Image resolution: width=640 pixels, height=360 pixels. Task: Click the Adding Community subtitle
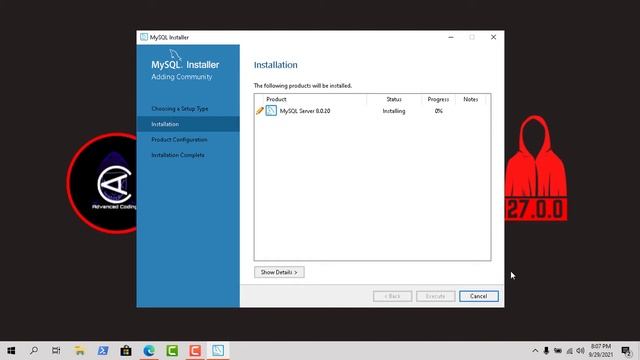coord(182,77)
